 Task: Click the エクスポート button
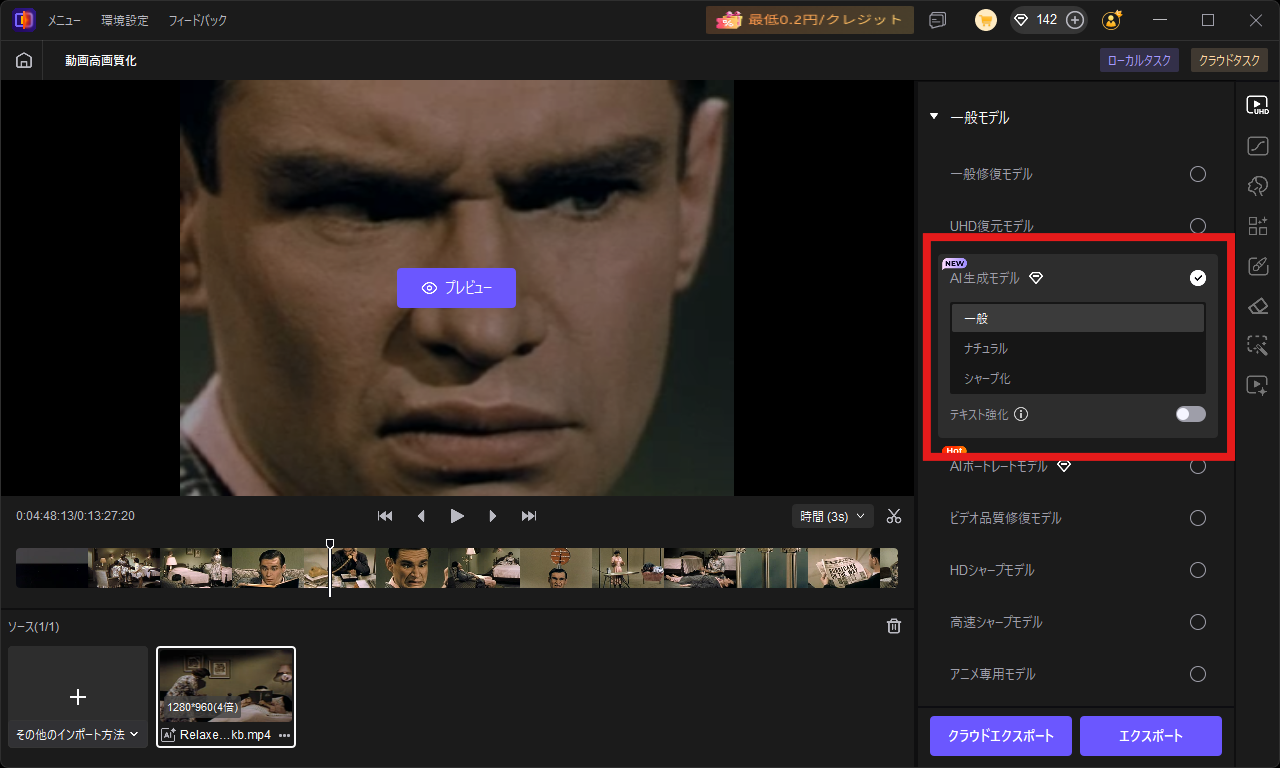coord(1151,736)
